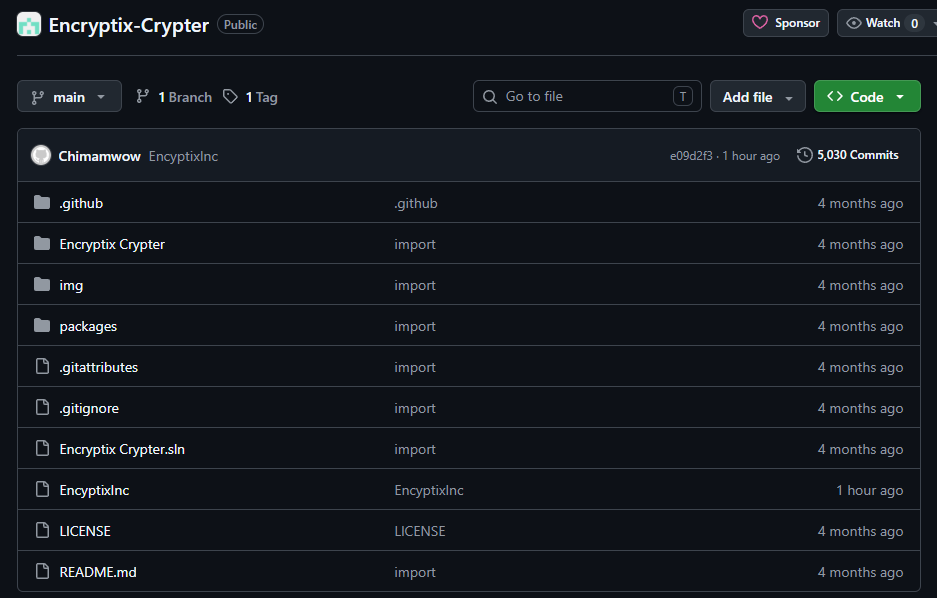
Task: Open the .github folder icon
Action: tap(42, 203)
